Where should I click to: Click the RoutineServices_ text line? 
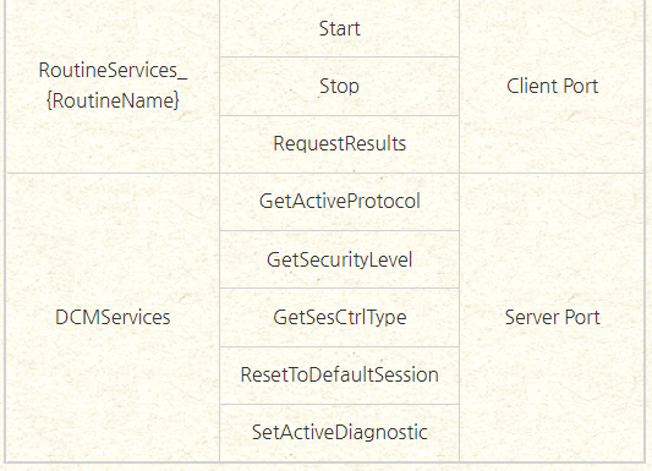pos(113,71)
